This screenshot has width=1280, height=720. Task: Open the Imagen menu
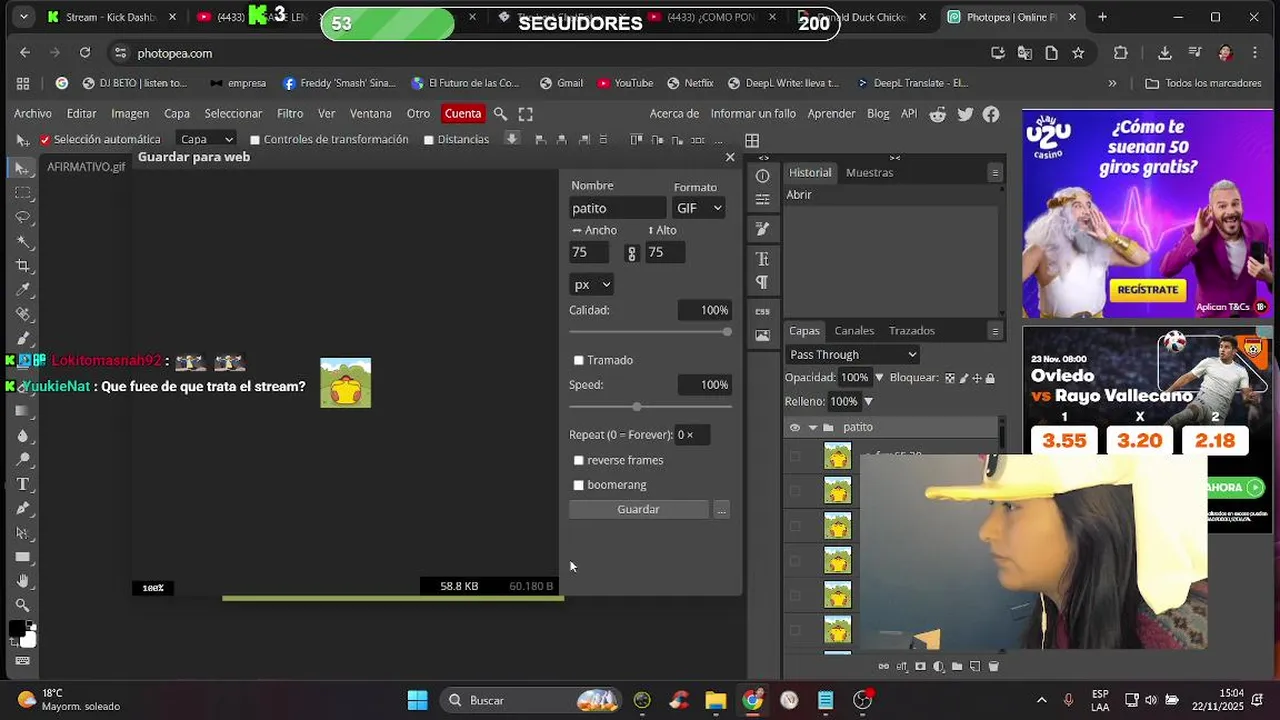[x=130, y=114]
